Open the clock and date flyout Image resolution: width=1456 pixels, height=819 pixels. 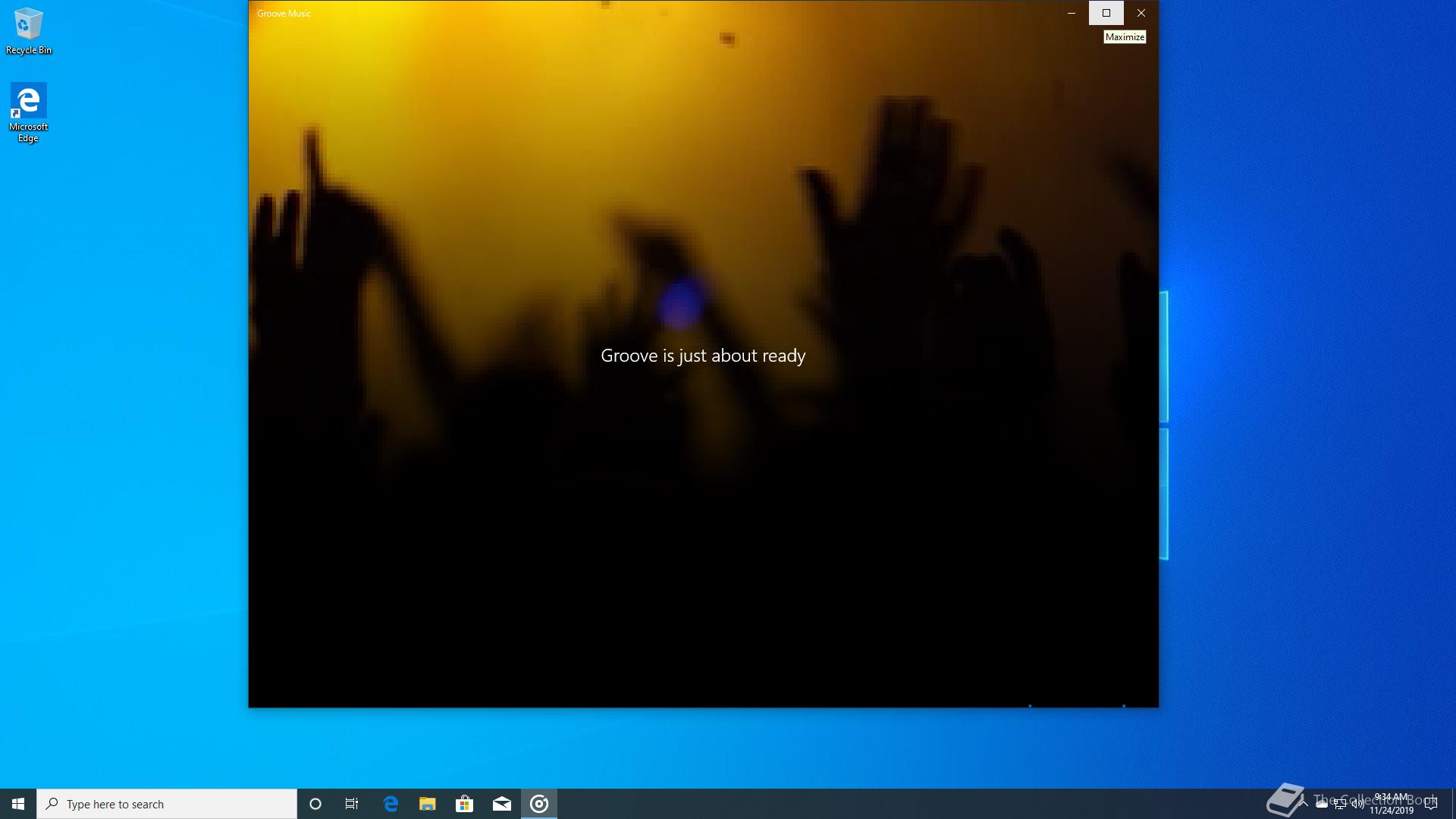click(1391, 804)
